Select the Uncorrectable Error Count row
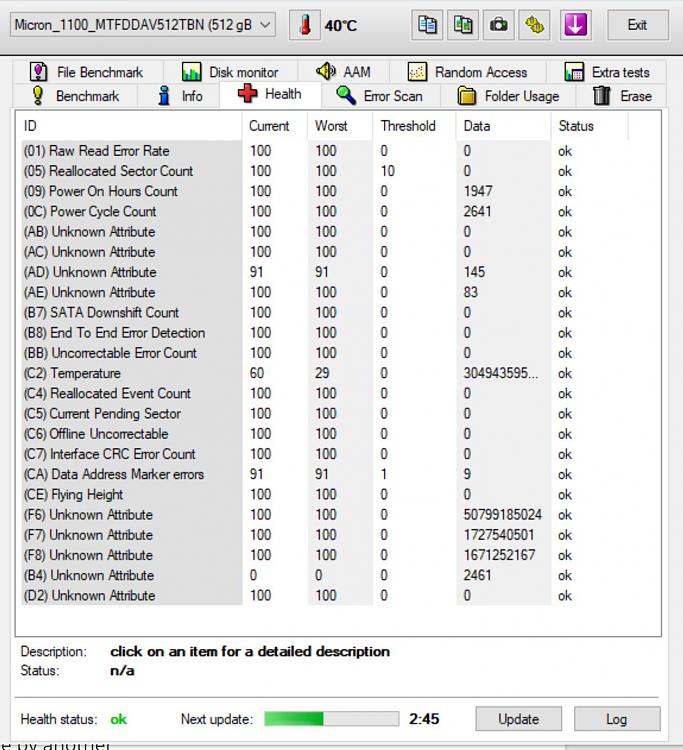The image size is (683, 750). coord(324,353)
